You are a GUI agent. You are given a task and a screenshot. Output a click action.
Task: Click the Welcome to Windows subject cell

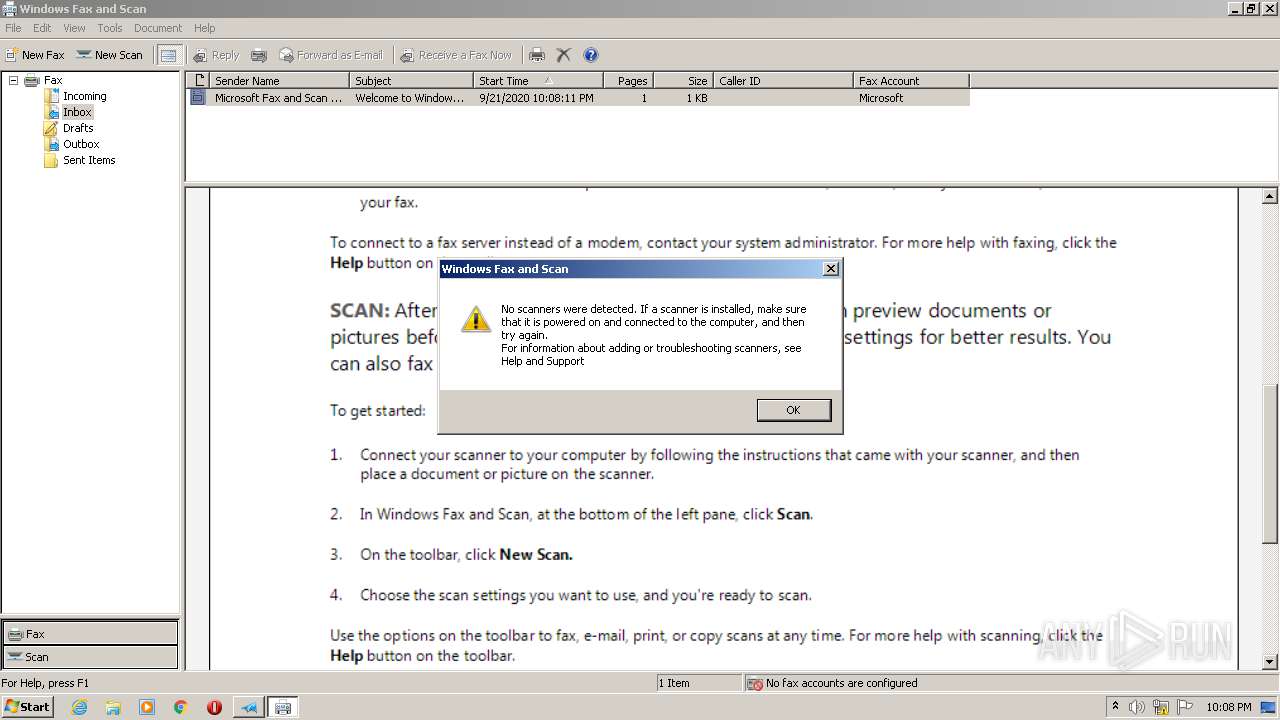pos(410,98)
